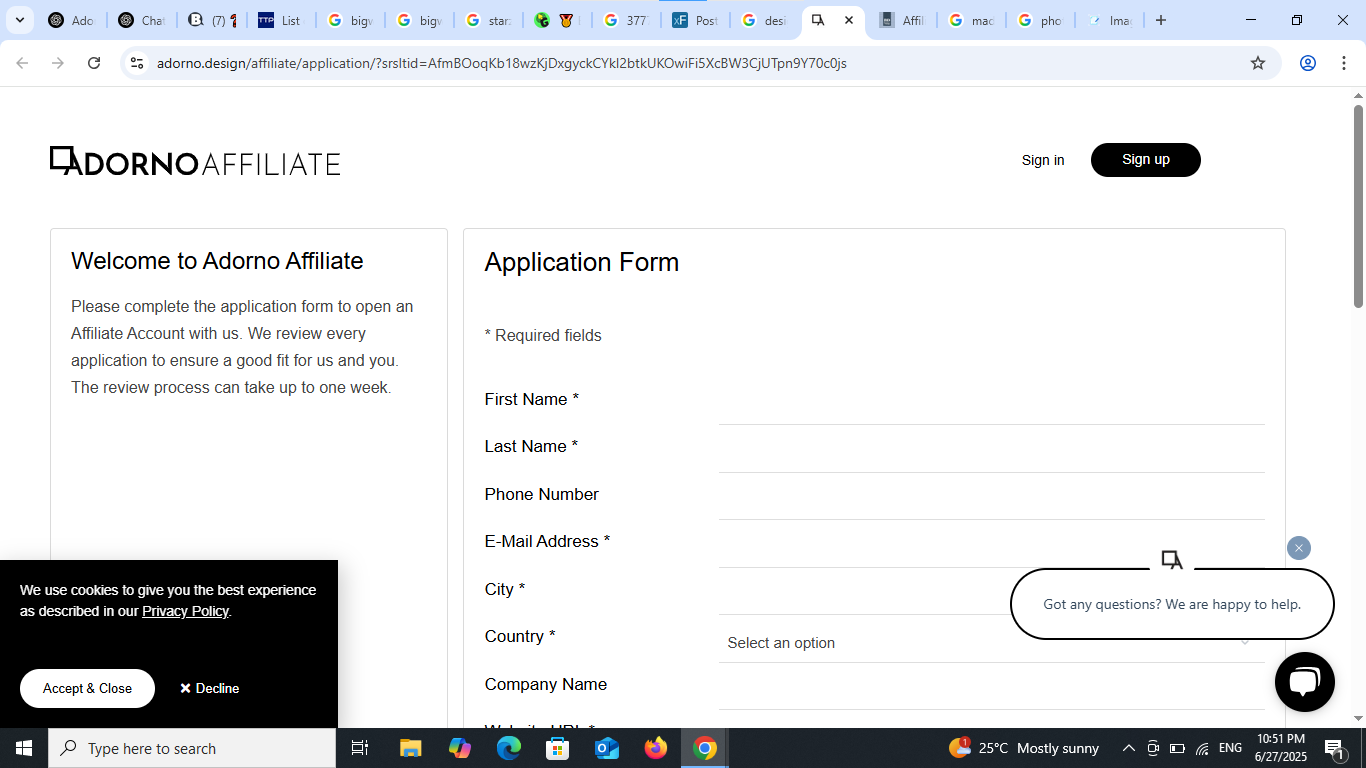Click the page vertical scrollbar
The height and width of the screenshot is (768, 1366).
pos(1358,207)
